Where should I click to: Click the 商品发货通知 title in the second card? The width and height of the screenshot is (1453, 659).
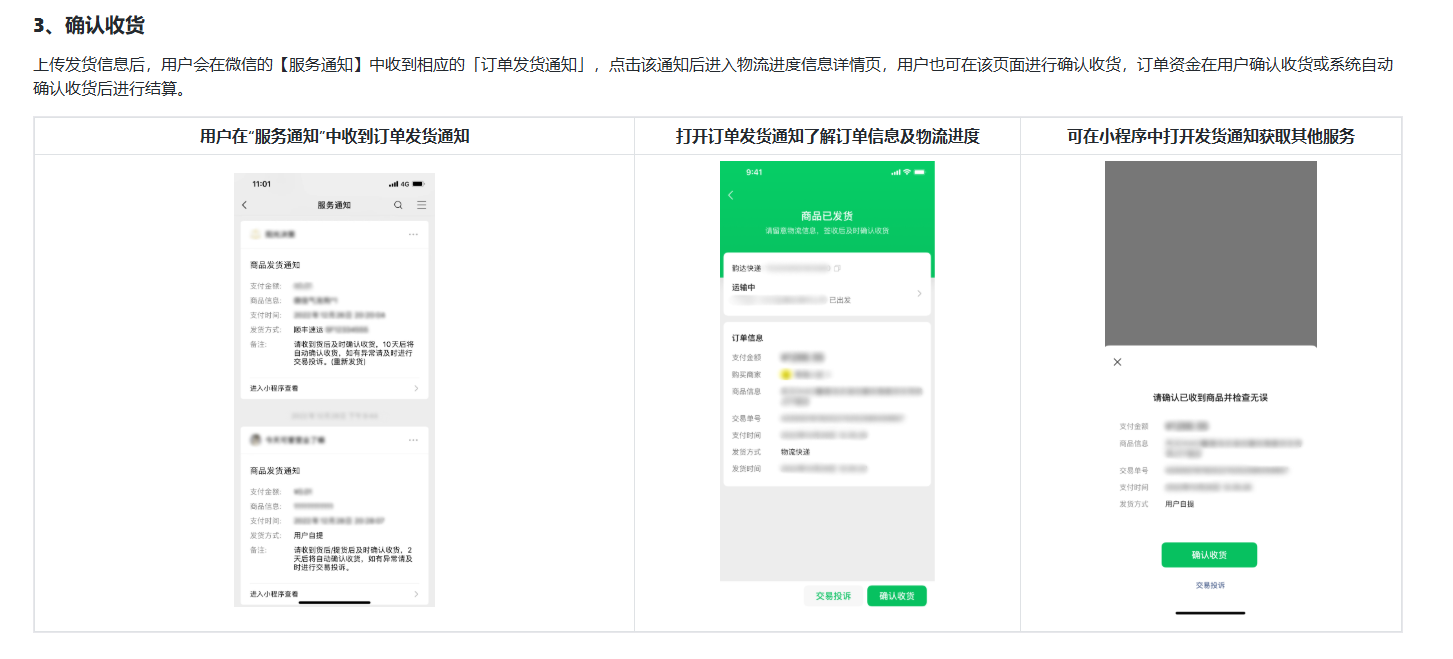click(x=275, y=470)
